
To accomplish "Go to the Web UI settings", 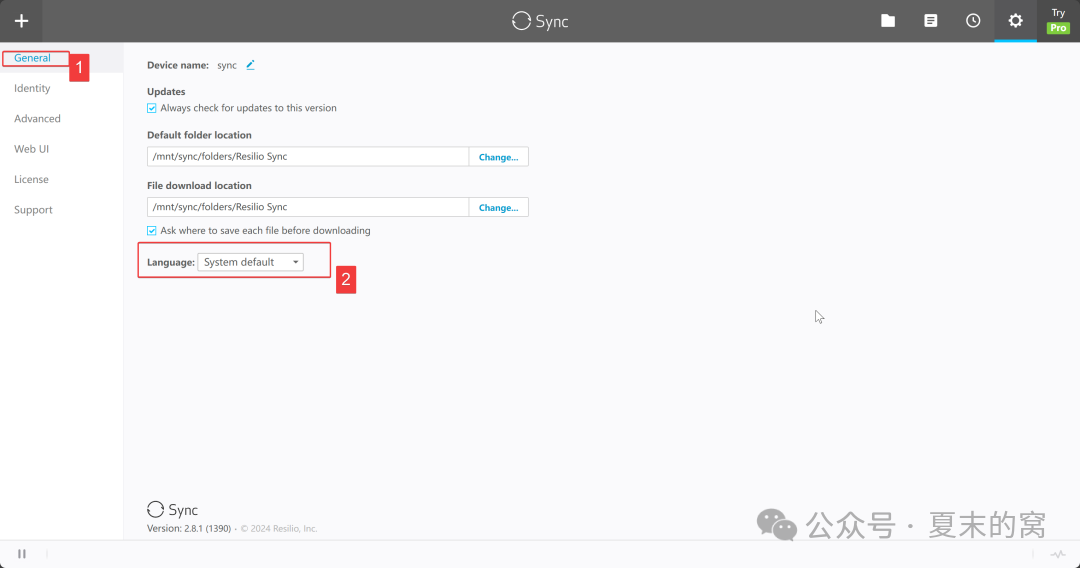I will click(x=31, y=149).
